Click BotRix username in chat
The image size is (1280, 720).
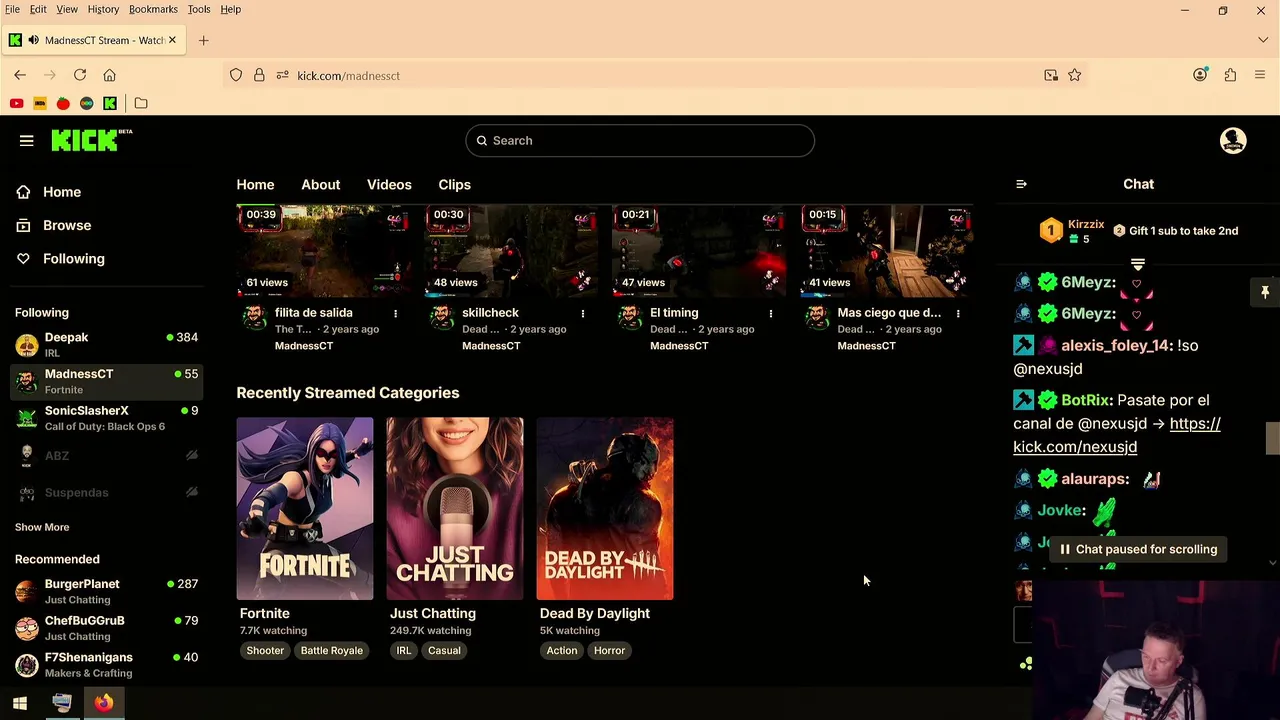click(1086, 400)
